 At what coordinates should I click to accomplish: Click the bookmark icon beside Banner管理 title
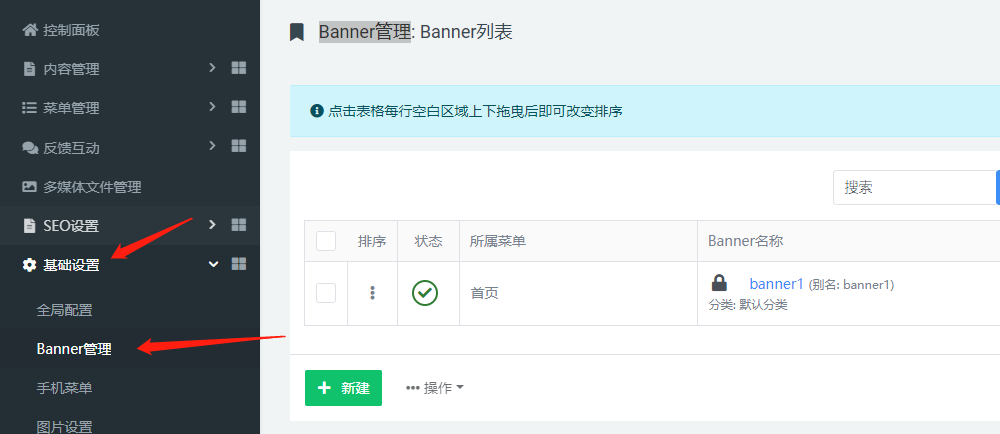pyautogui.click(x=296, y=32)
